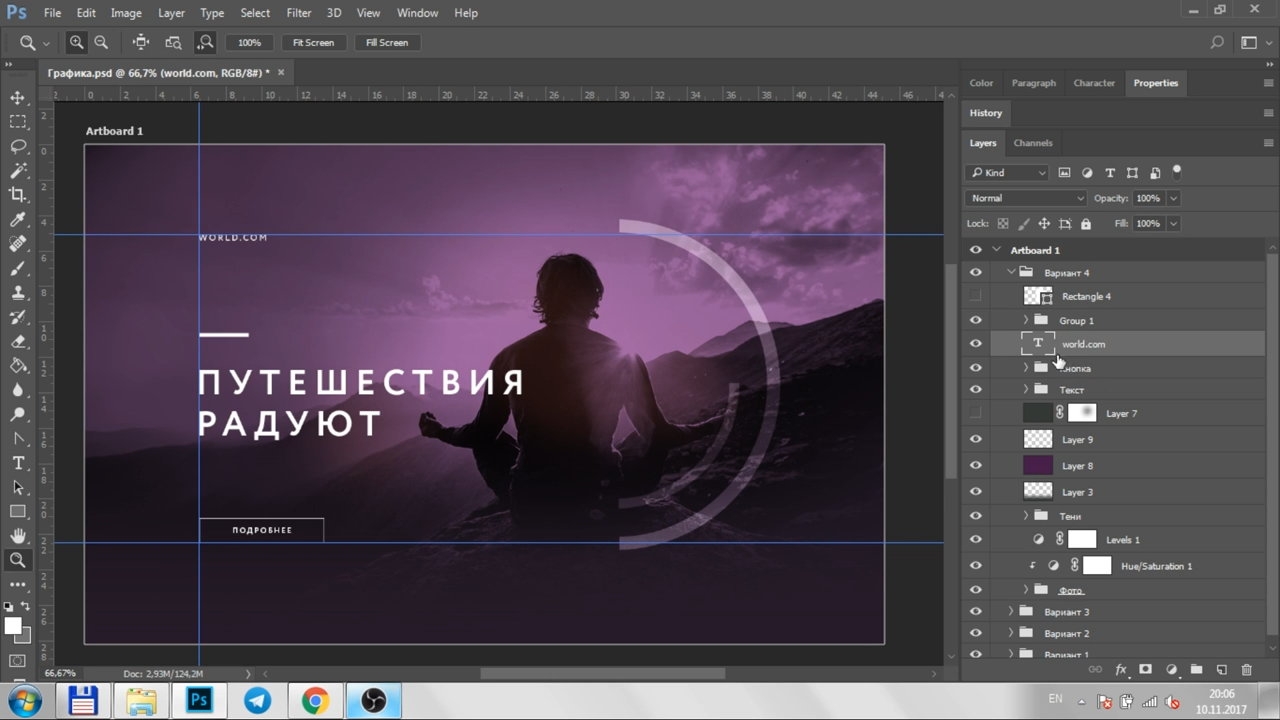Expand the Текст group
The image size is (1280, 720).
coord(1025,389)
